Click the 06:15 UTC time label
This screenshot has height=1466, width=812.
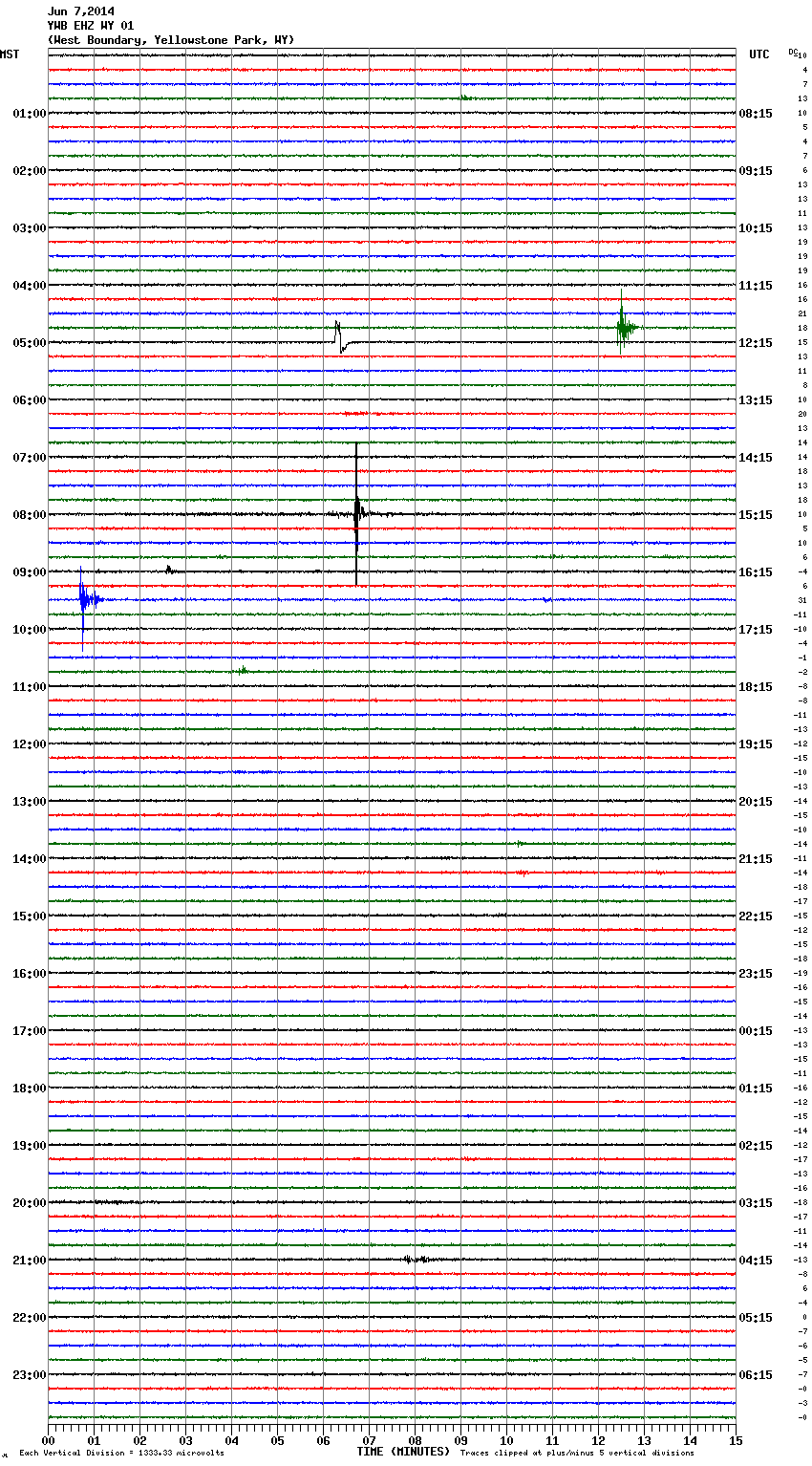[756, 1375]
